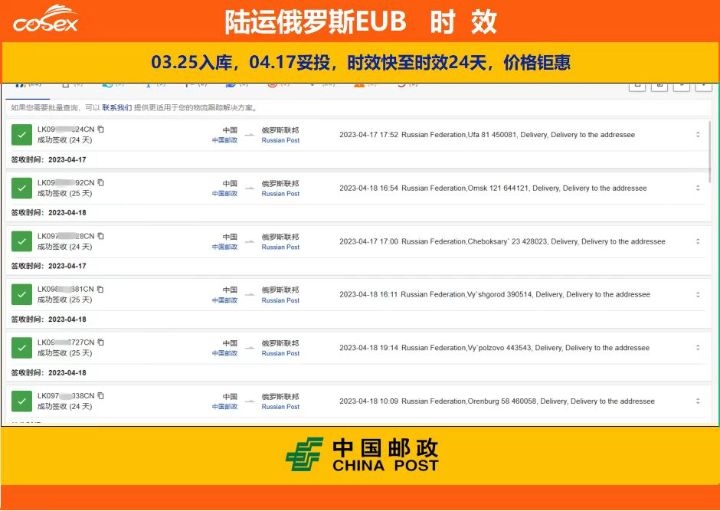Click the green check icon for the Cheboksary parcel

[22, 241]
